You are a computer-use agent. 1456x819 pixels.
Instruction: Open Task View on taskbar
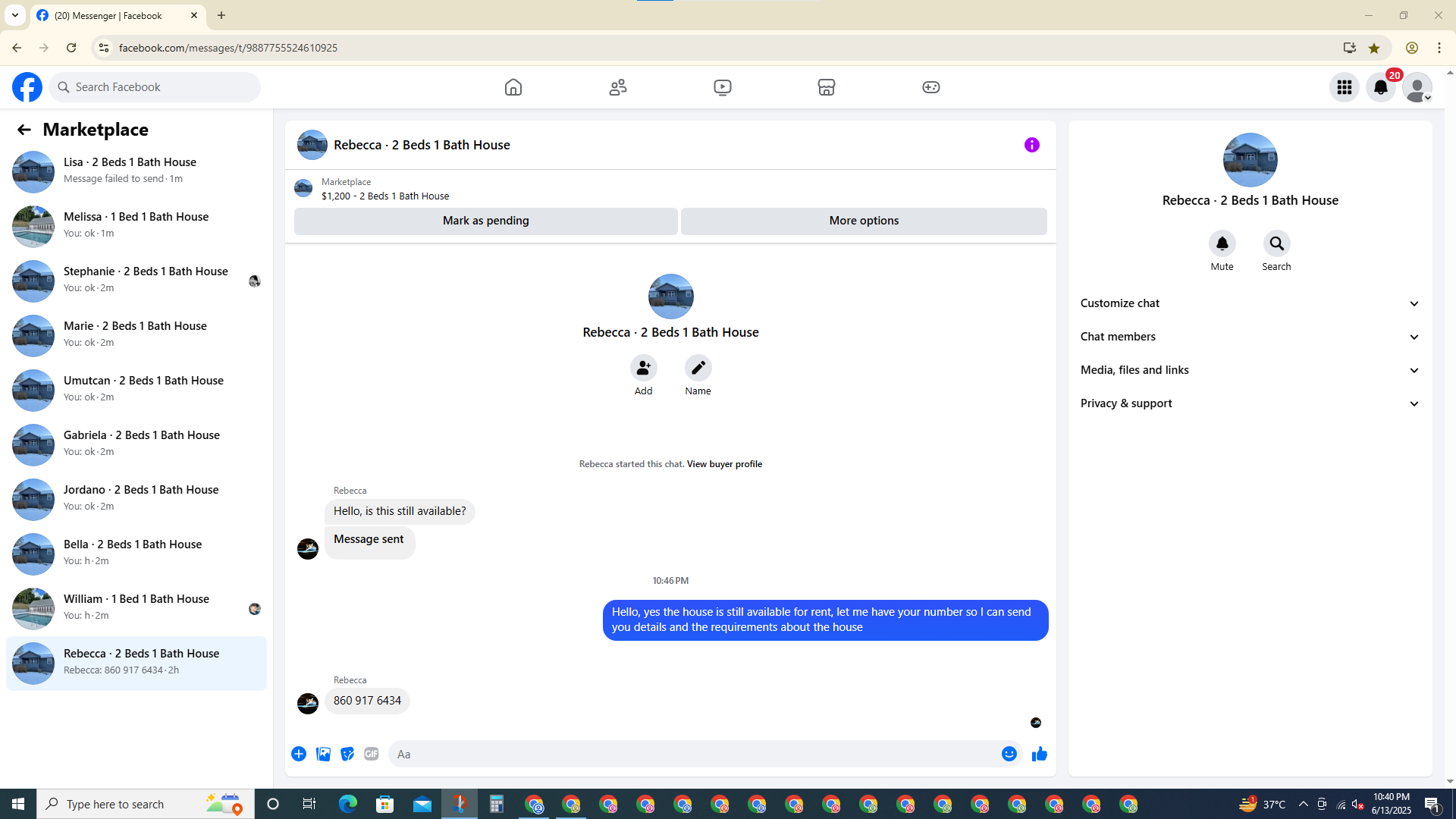pos(309,804)
